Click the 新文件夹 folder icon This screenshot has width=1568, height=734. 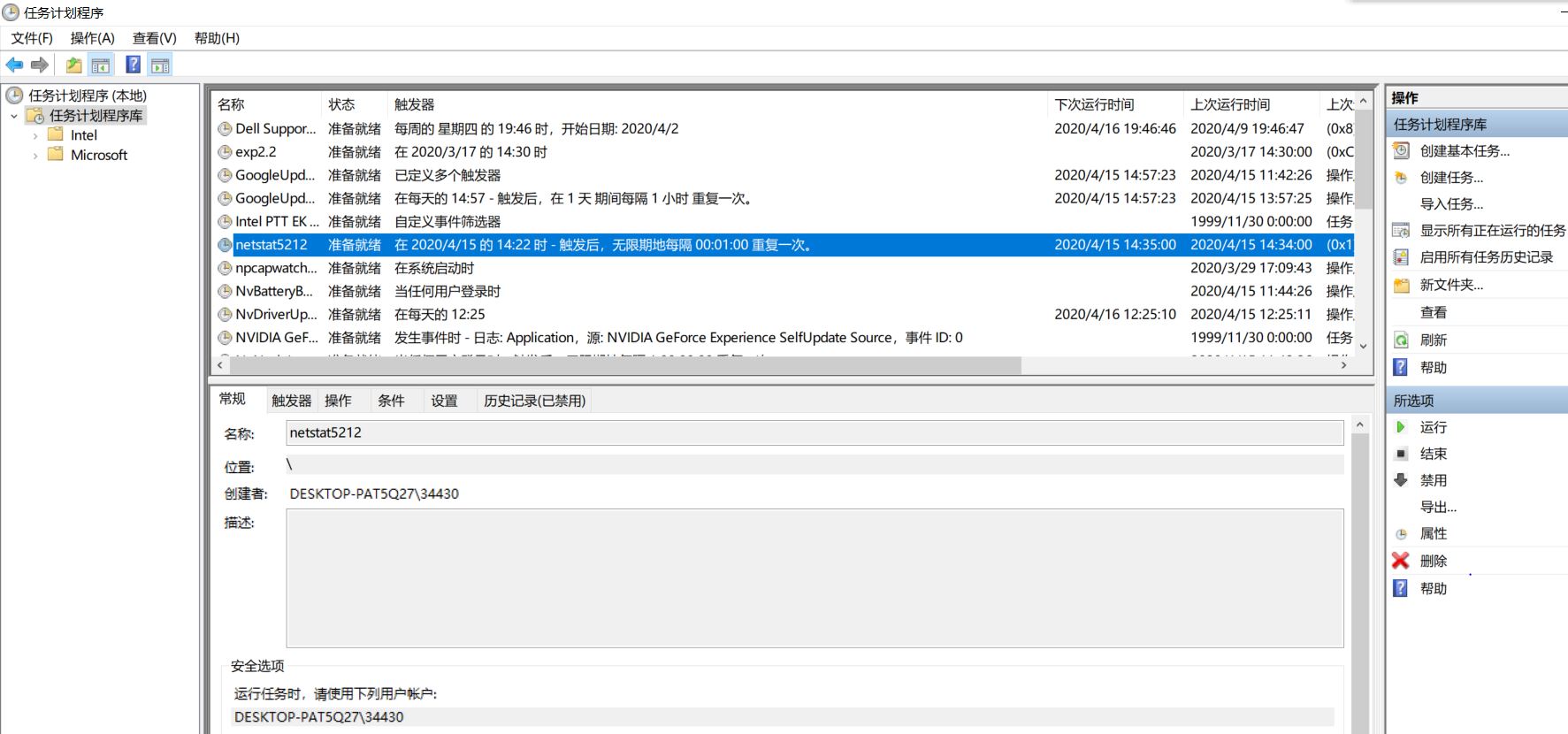(1401, 285)
